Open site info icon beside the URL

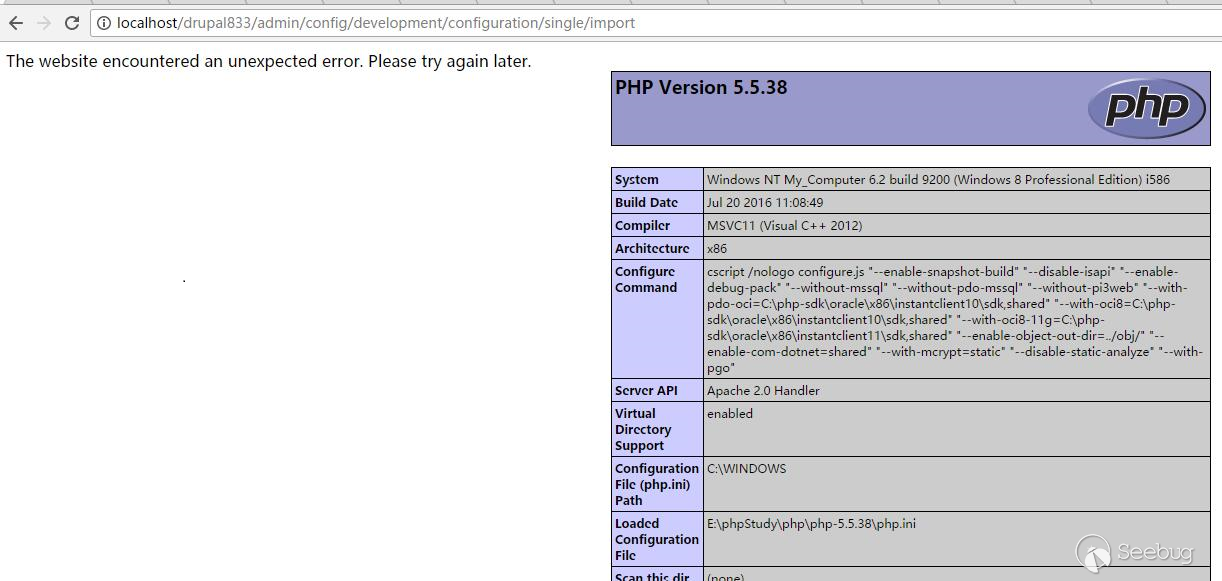click(x=104, y=23)
